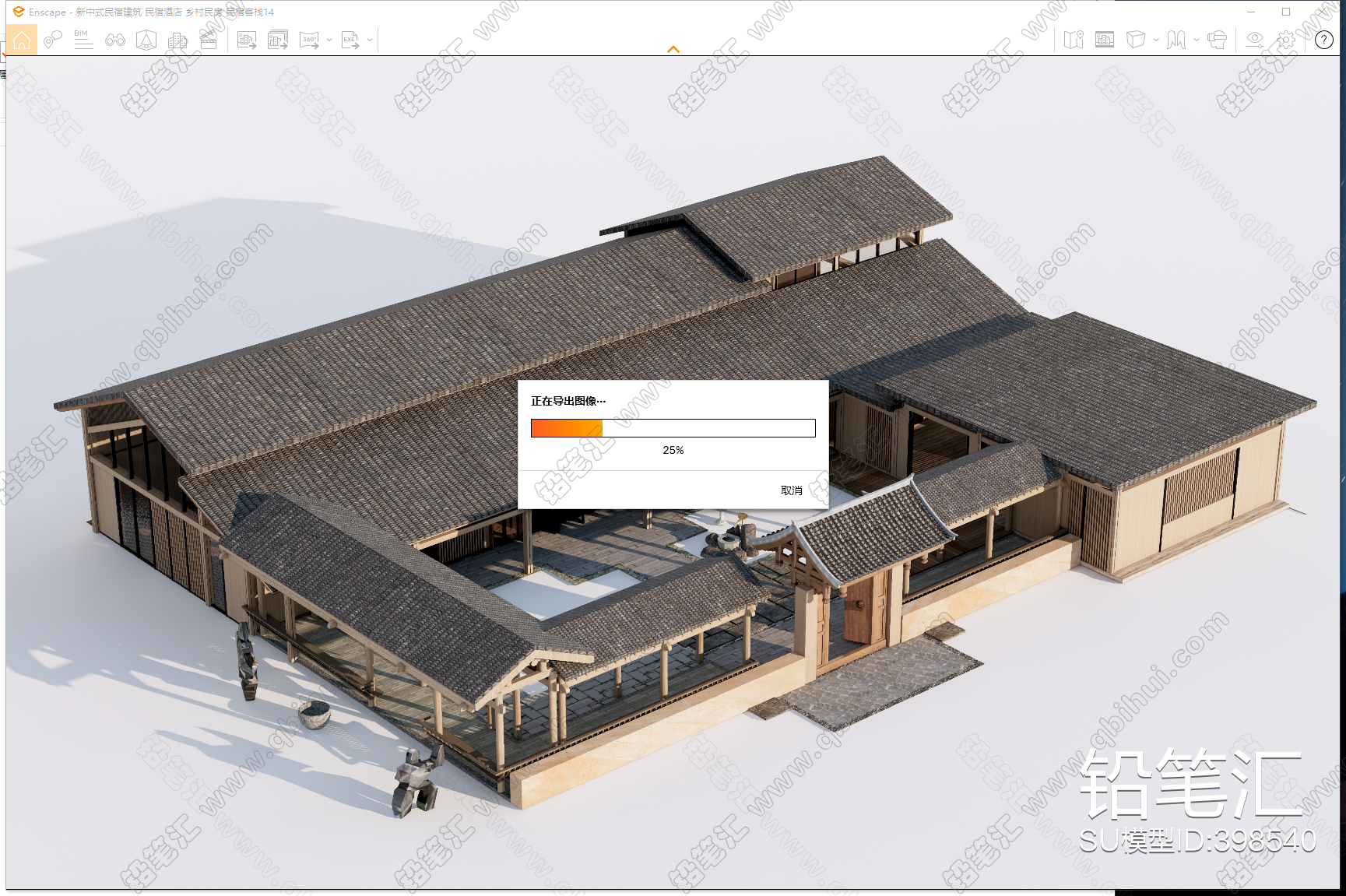
Task: Open the Help question mark icon
Action: point(1324,40)
